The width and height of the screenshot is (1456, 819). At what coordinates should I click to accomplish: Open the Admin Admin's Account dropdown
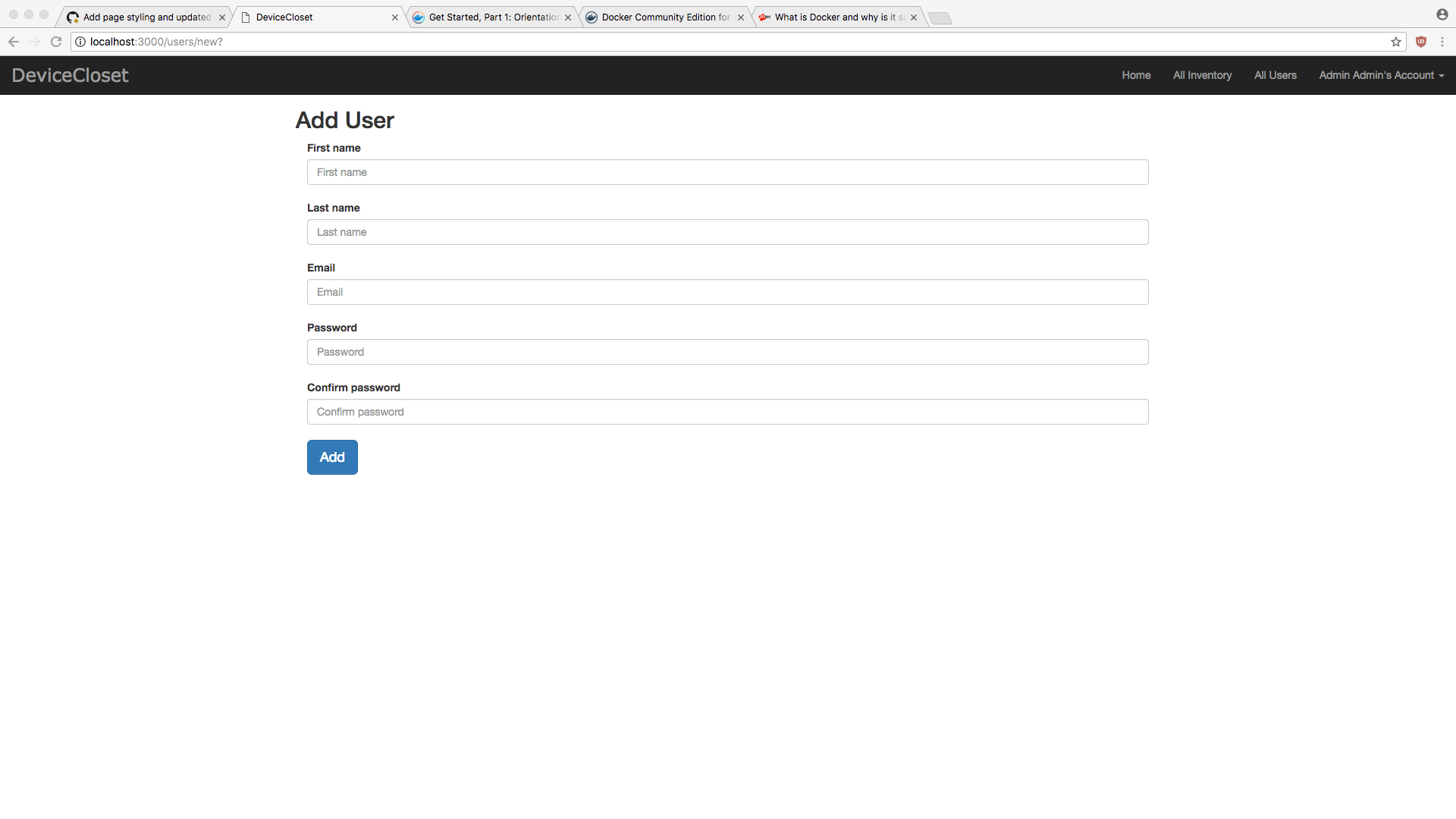point(1381,75)
